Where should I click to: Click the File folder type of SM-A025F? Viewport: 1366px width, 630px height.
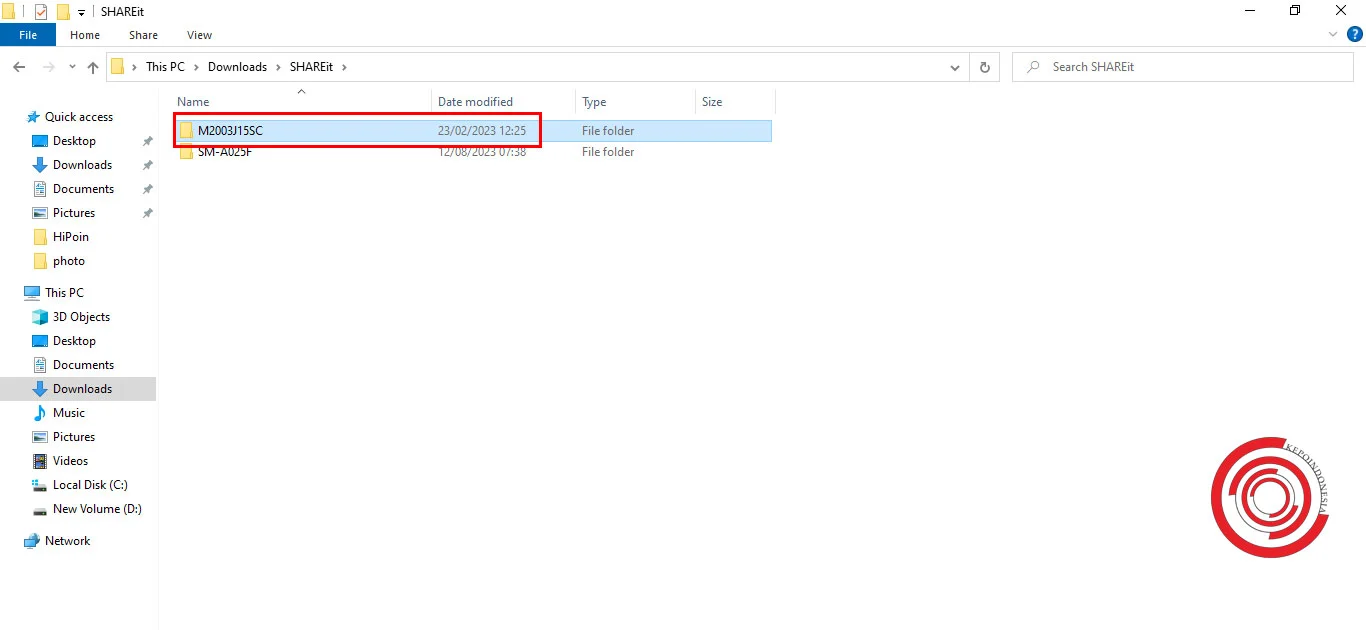(x=608, y=152)
